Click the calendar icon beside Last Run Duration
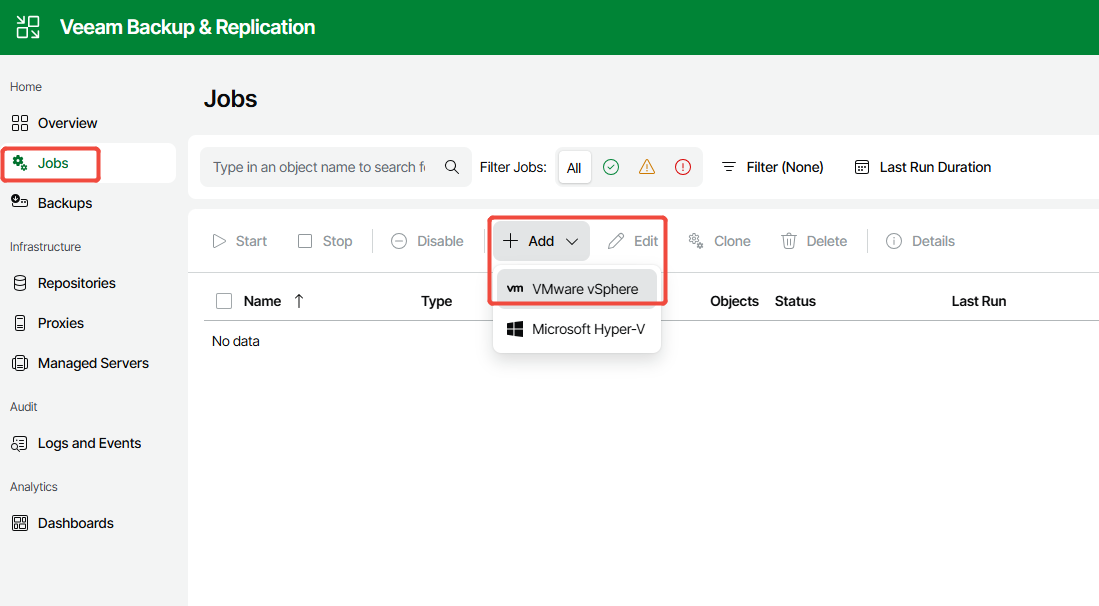 pyautogui.click(x=862, y=167)
